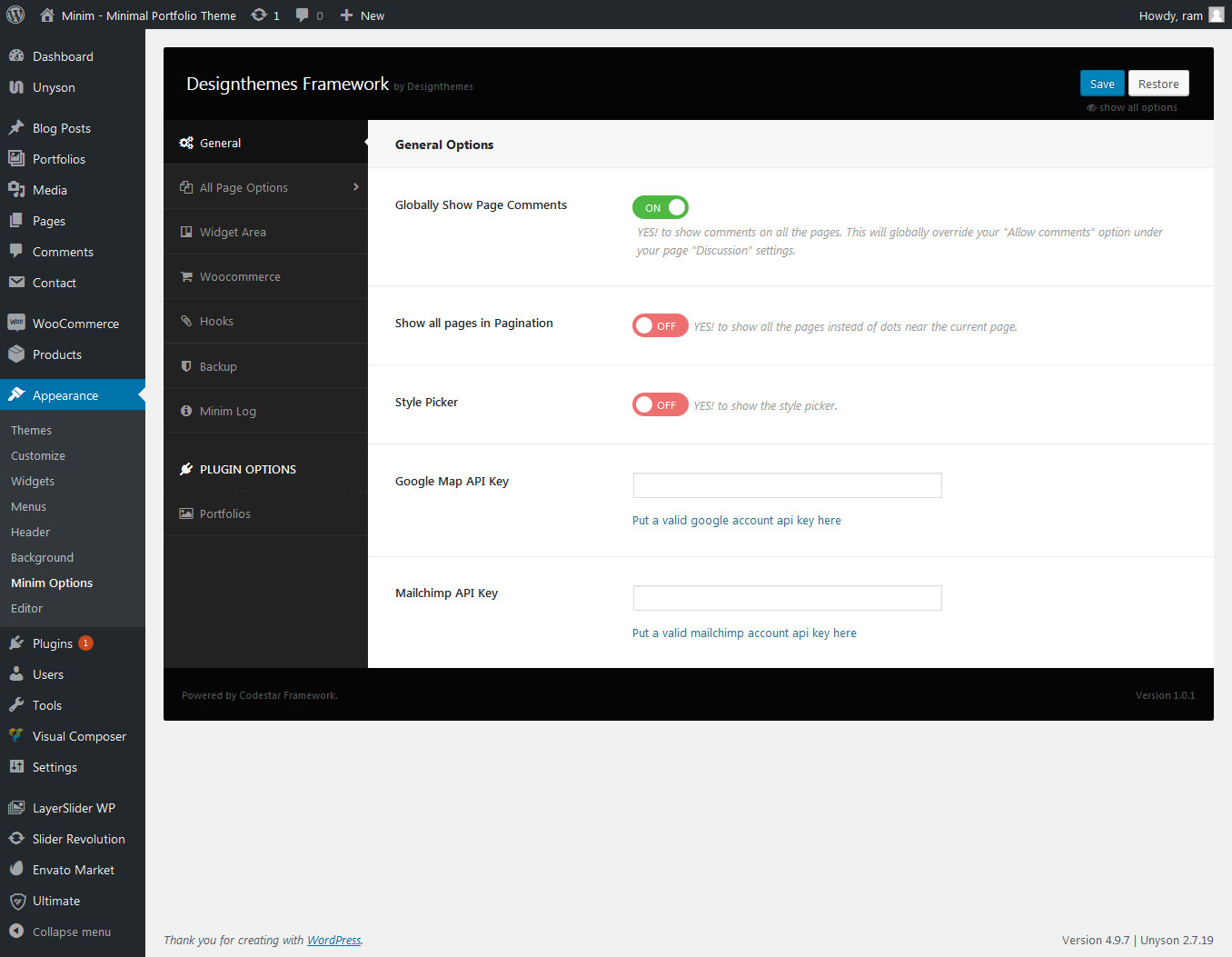Open the mailchimp account api key link
Screen dimensions: 1232x957
pos(744,633)
